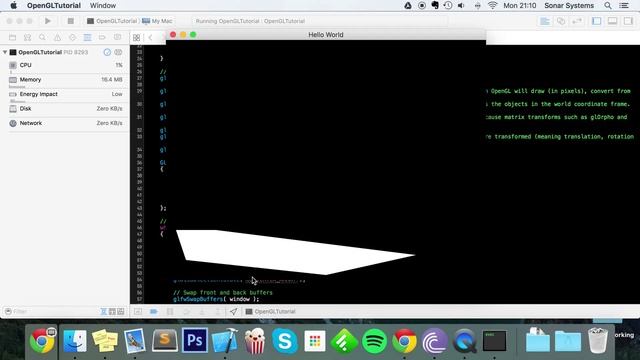640x360 pixels.
Task: Open the OpenGLTutorial process in debug bar
Action: pyautogui.click(x=271, y=311)
